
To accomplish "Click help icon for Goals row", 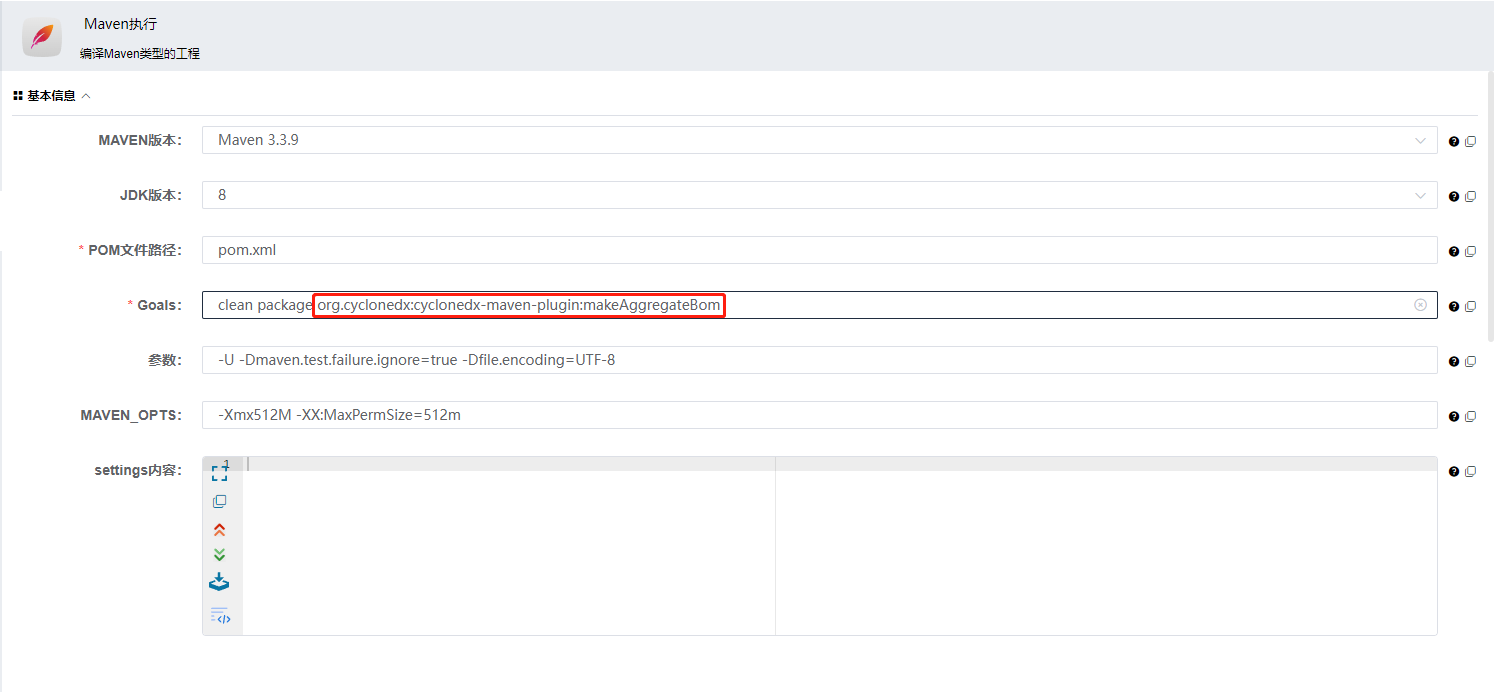I will 1454,307.
